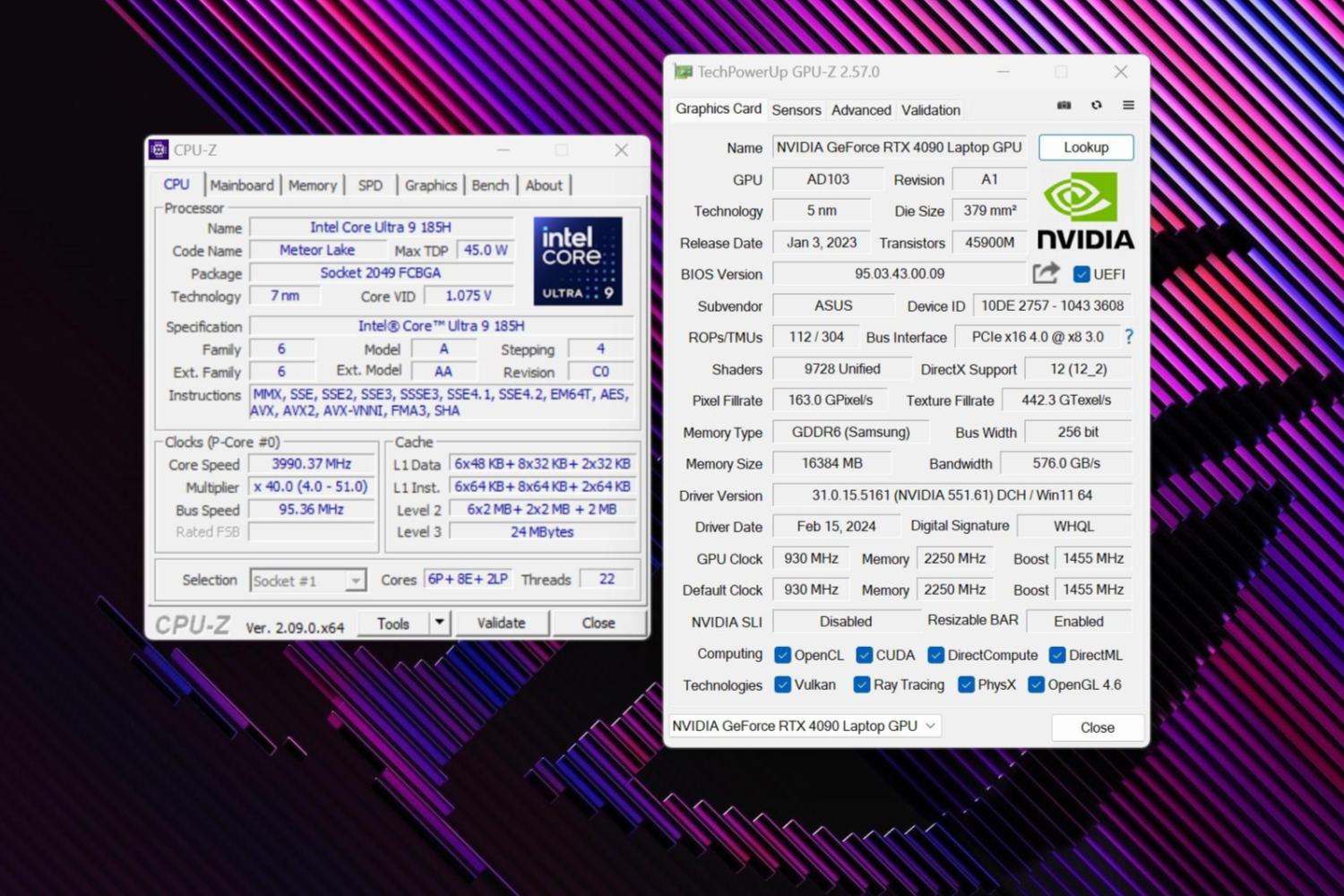The height and width of the screenshot is (896, 1344).
Task: Toggle the OpenCL checkbox
Action: (782, 655)
